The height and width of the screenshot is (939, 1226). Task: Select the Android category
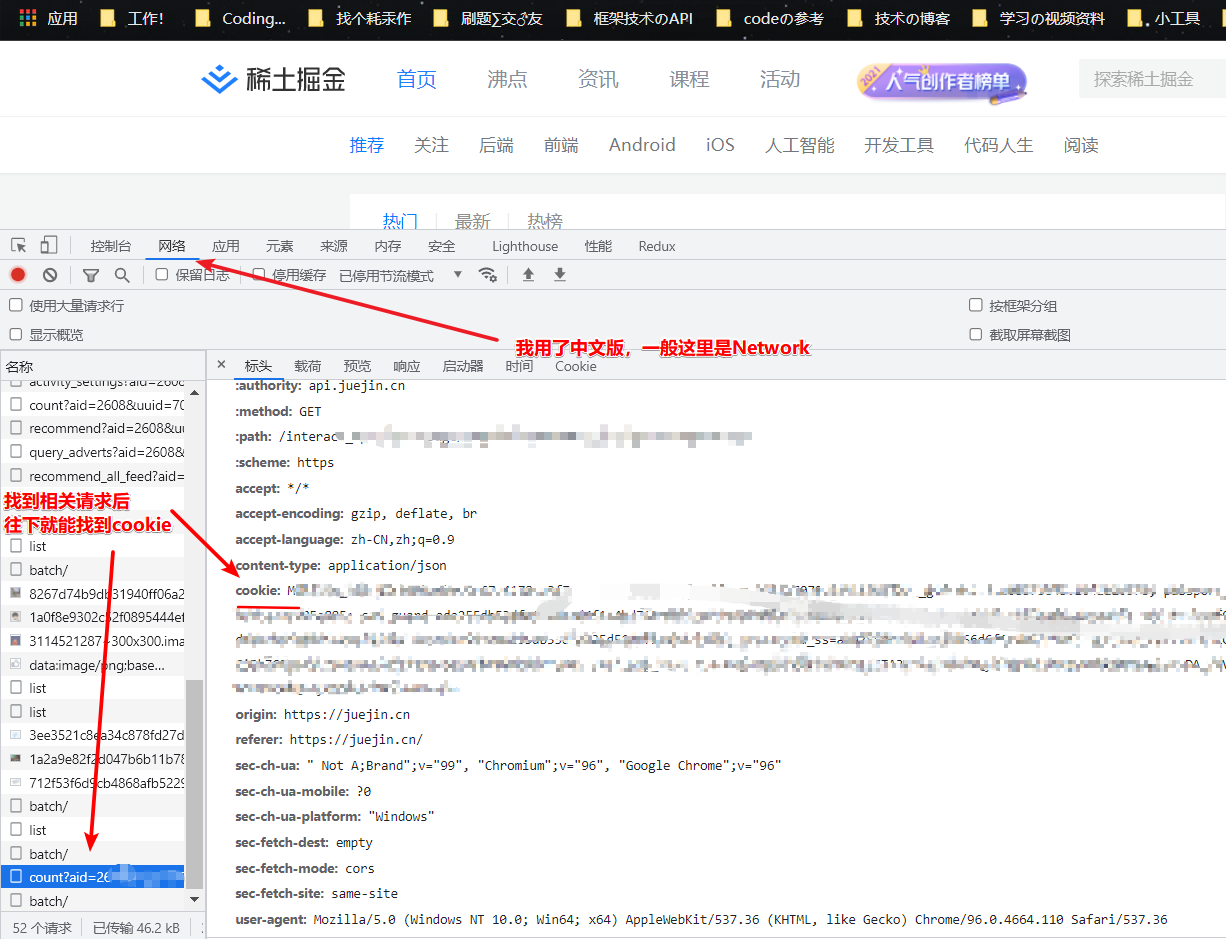(x=642, y=145)
